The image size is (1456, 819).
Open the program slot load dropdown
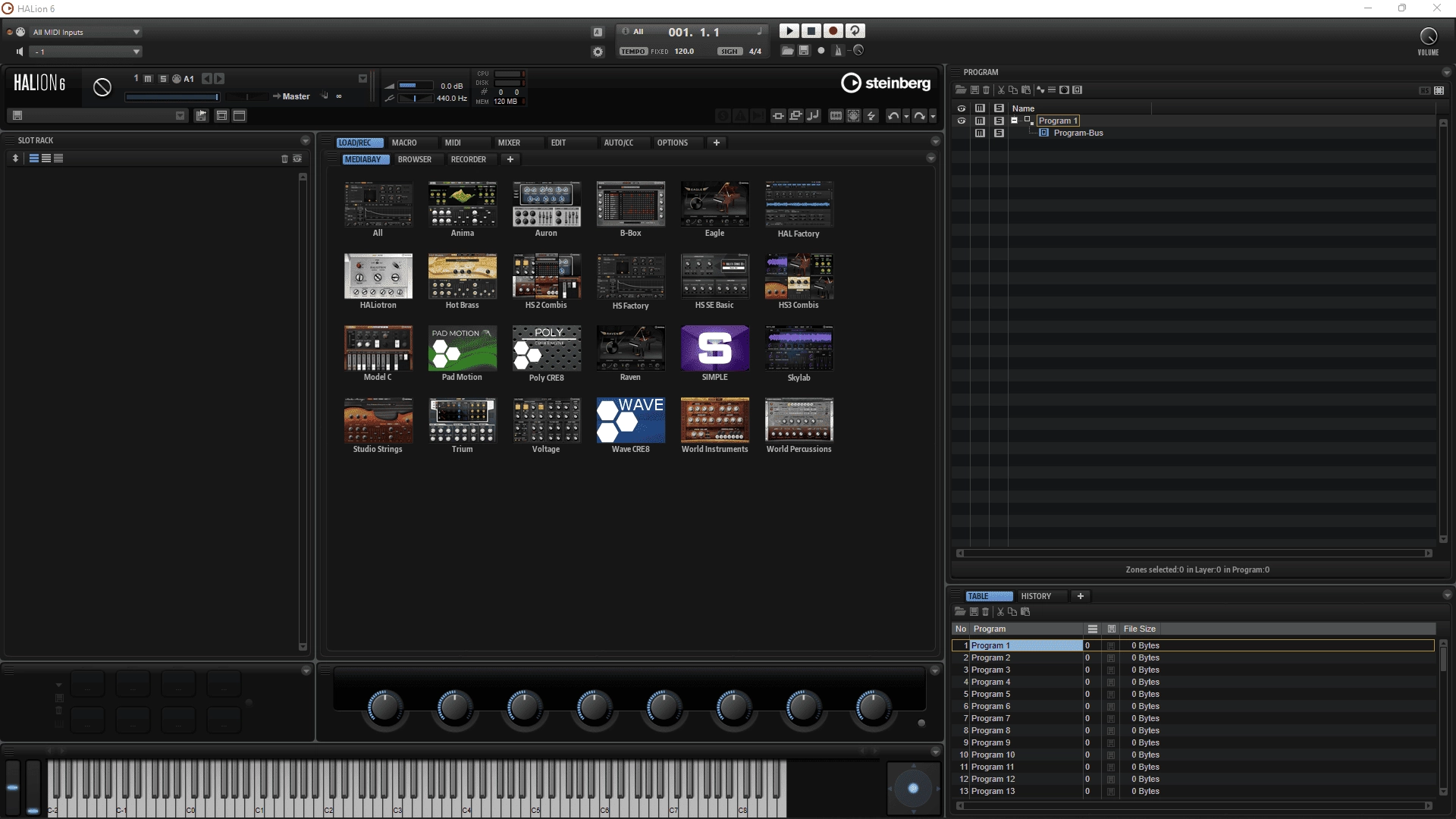click(x=362, y=79)
